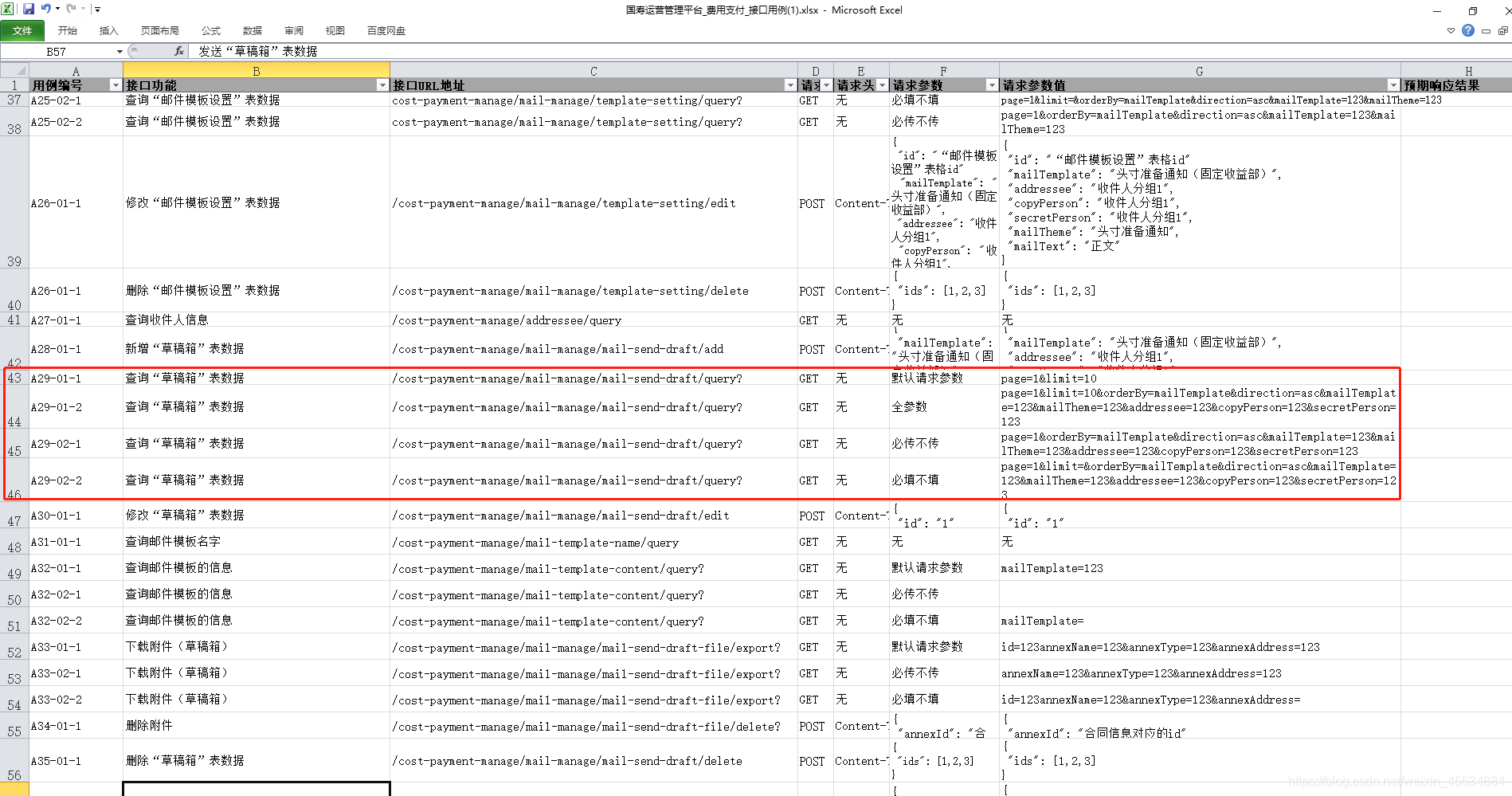Click the insert function fx icon

pyautogui.click(x=179, y=51)
